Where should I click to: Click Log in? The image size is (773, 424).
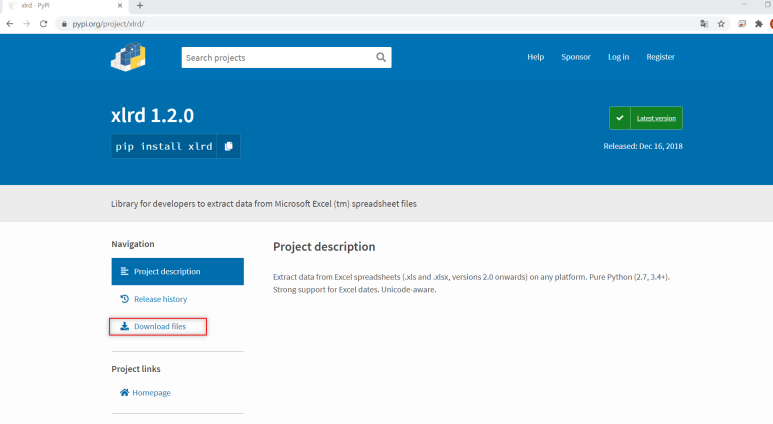tap(618, 57)
